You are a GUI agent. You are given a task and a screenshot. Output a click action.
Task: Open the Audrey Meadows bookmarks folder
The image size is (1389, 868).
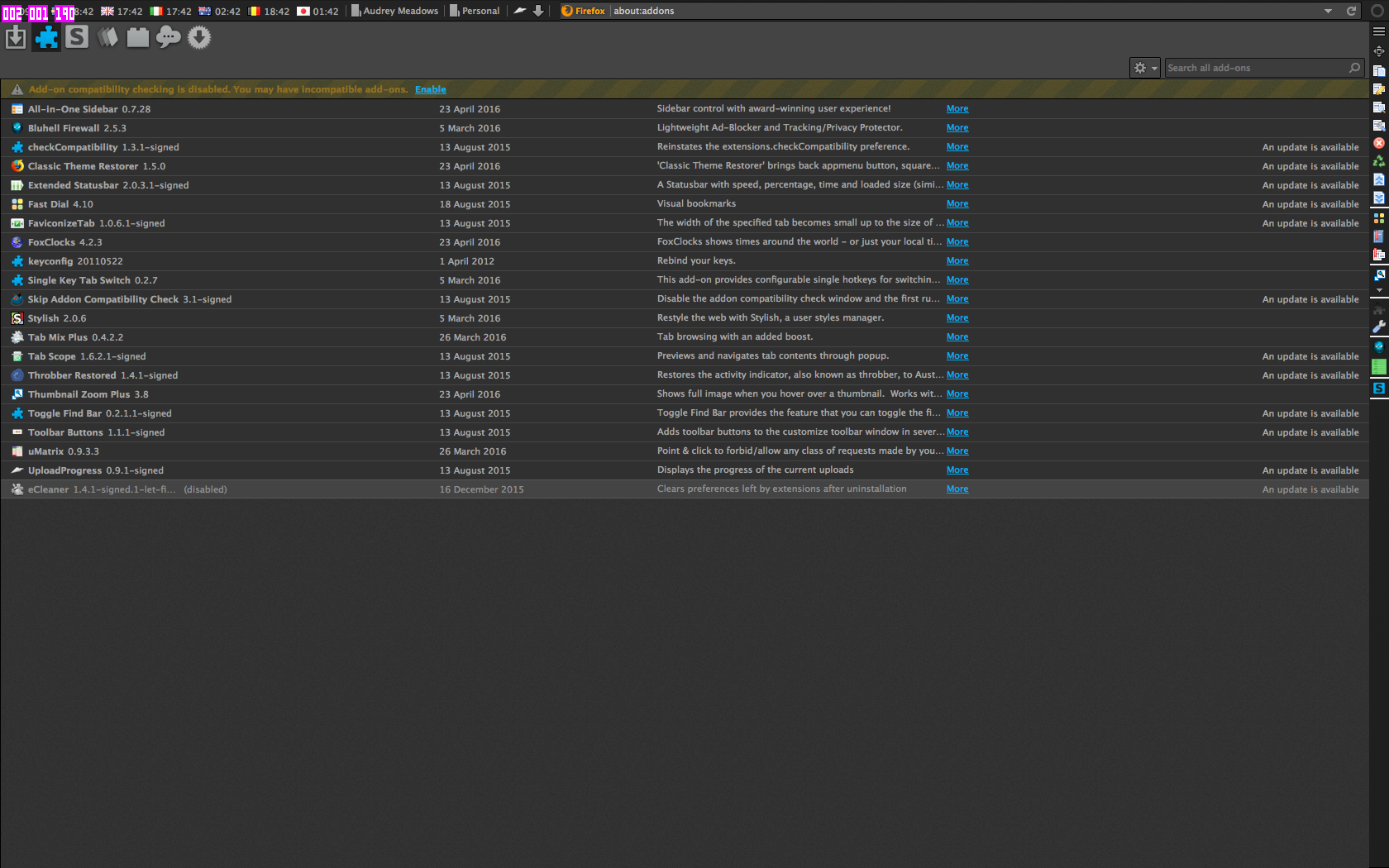(x=395, y=11)
